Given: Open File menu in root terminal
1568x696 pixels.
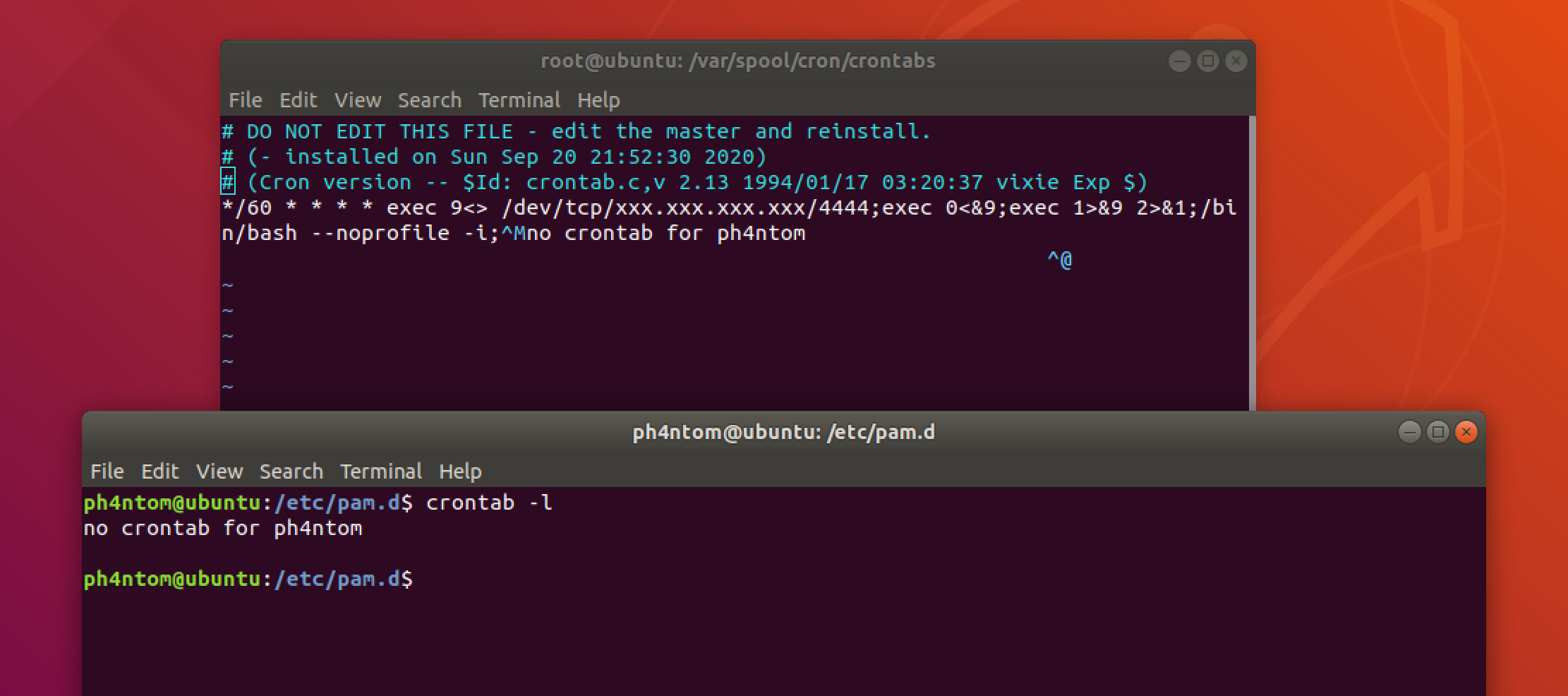Looking at the screenshot, I should point(245,100).
